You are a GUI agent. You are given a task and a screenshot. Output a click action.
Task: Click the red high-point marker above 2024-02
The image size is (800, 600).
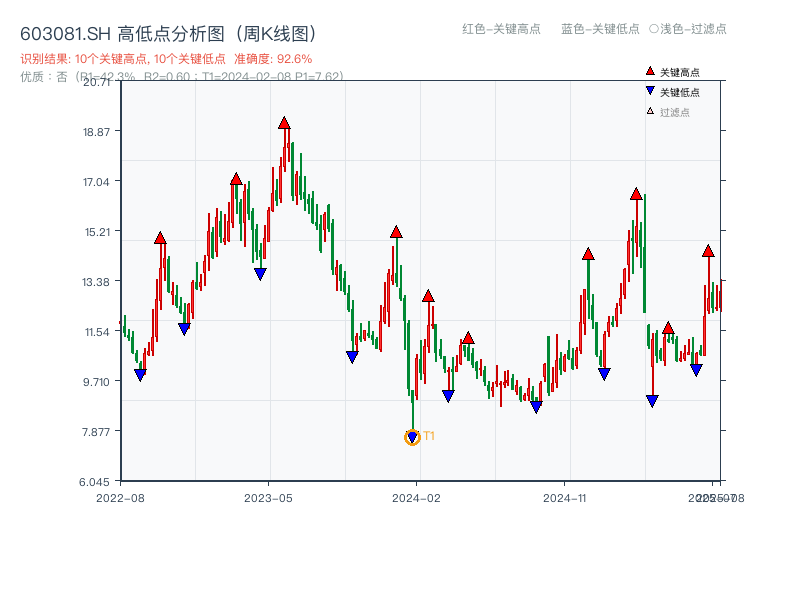pyautogui.click(x=397, y=234)
